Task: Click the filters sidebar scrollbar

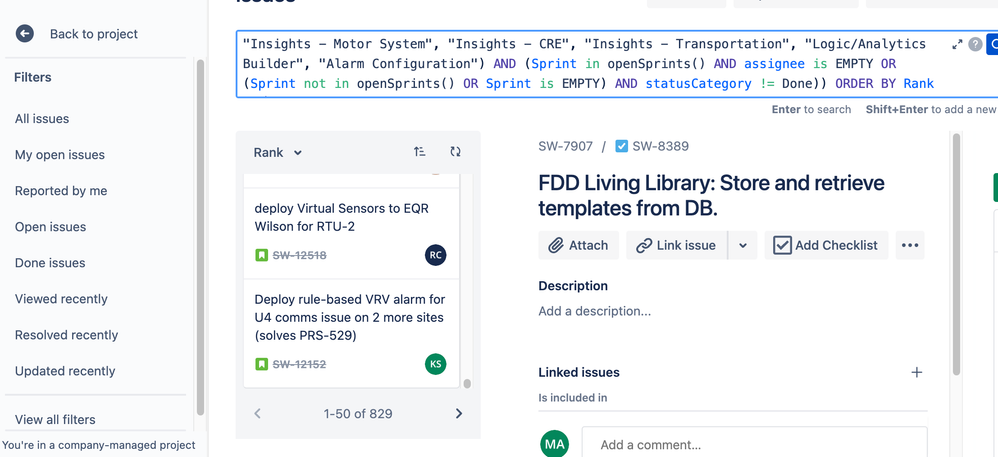Action: (x=200, y=237)
